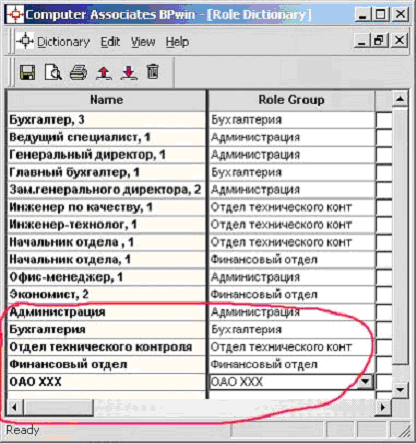The height and width of the screenshot is (444, 416).
Task: Expand the ОАО ХХХ role group dropdown
Action: click(365, 381)
